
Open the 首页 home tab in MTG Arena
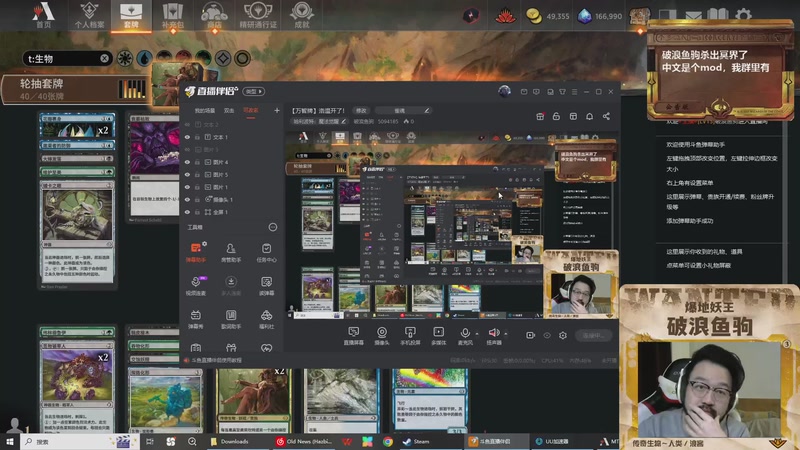43,15
